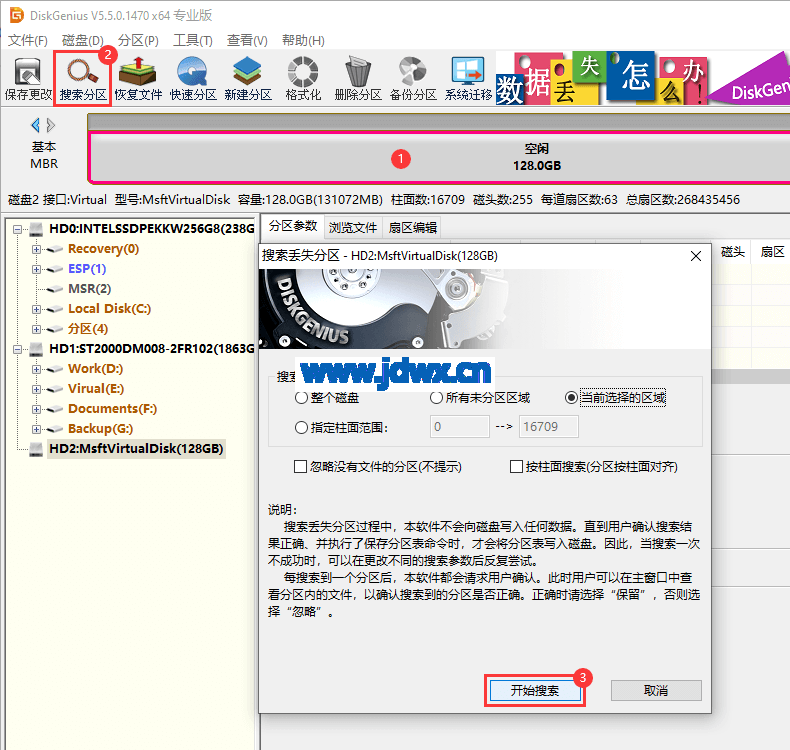Tick the 按柱面搜索 cylinder alignment checkbox
Viewport: 790px width, 750px height.
pyautogui.click(x=516, y=467)
